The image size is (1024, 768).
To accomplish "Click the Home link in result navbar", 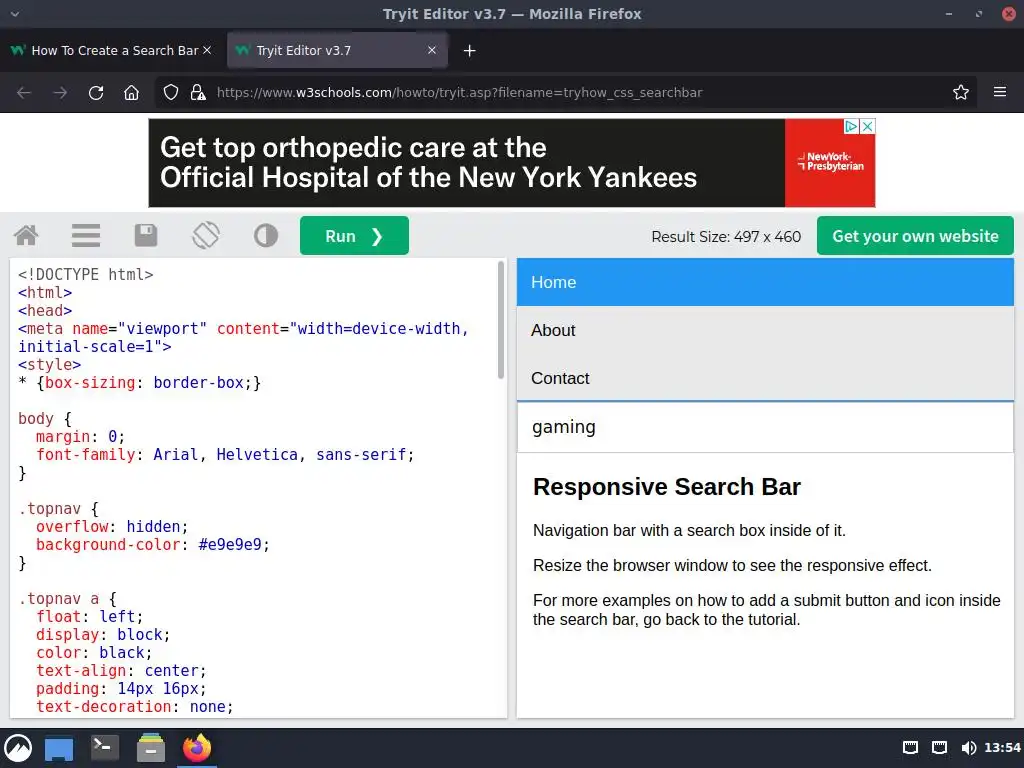I will pyautogui.click(x=765, y=282).
